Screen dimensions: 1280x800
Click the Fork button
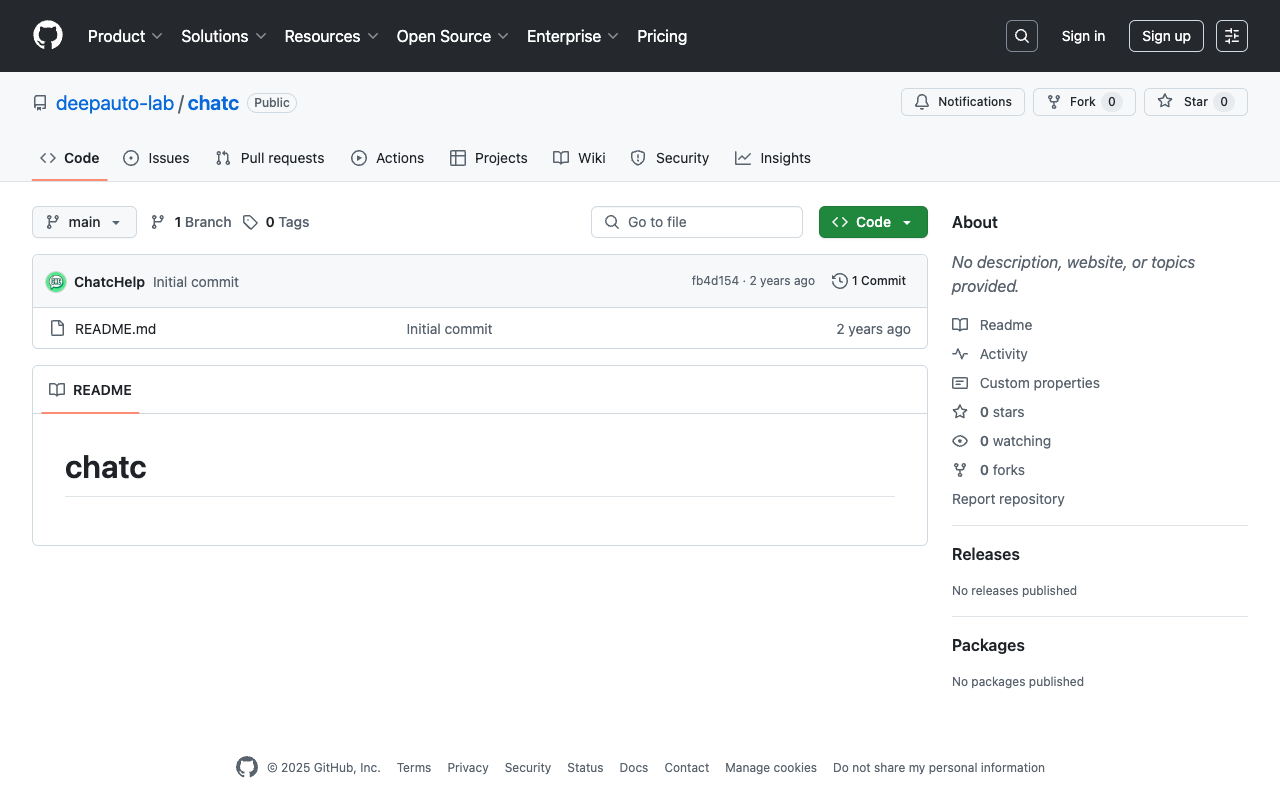click(x=1084, y=102)
